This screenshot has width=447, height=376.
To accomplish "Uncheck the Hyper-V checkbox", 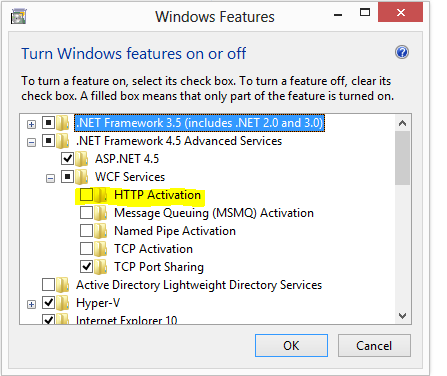I will [x=48, y=303].
